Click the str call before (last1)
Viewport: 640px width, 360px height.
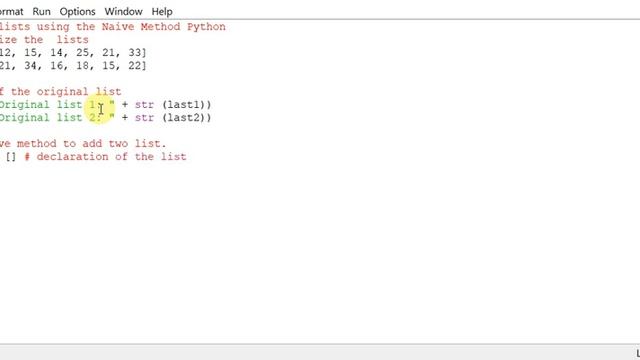click(x=144, y=105)
